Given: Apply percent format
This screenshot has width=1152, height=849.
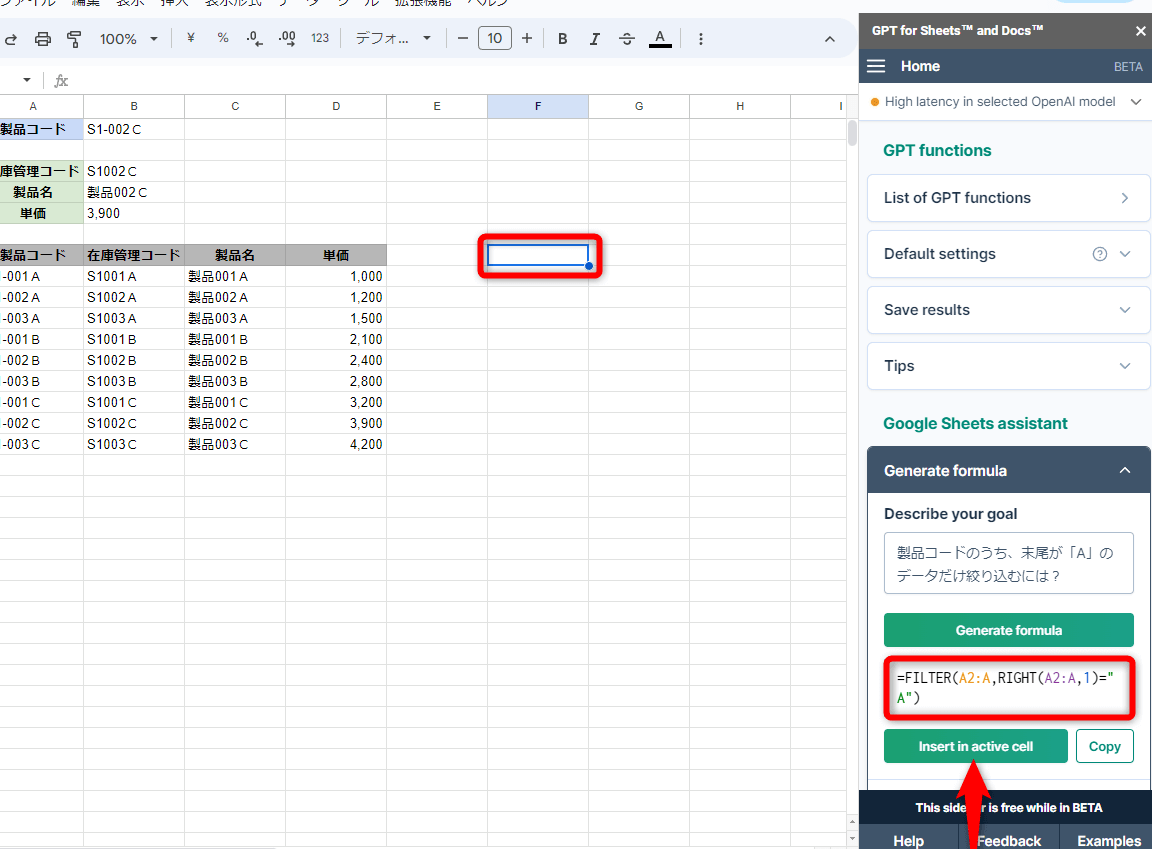Looking at the screenshot, I should pyautogui.click(x=223, y=38).
